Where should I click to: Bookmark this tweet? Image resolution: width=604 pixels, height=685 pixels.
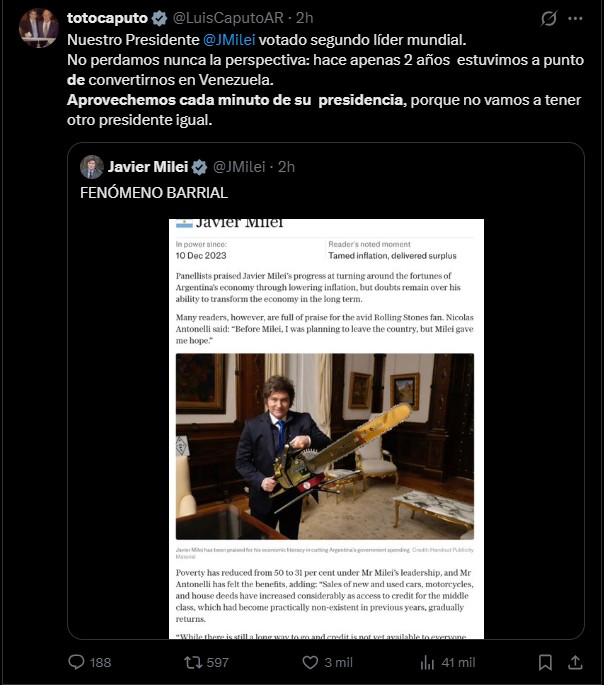click(x=545, y=662)
